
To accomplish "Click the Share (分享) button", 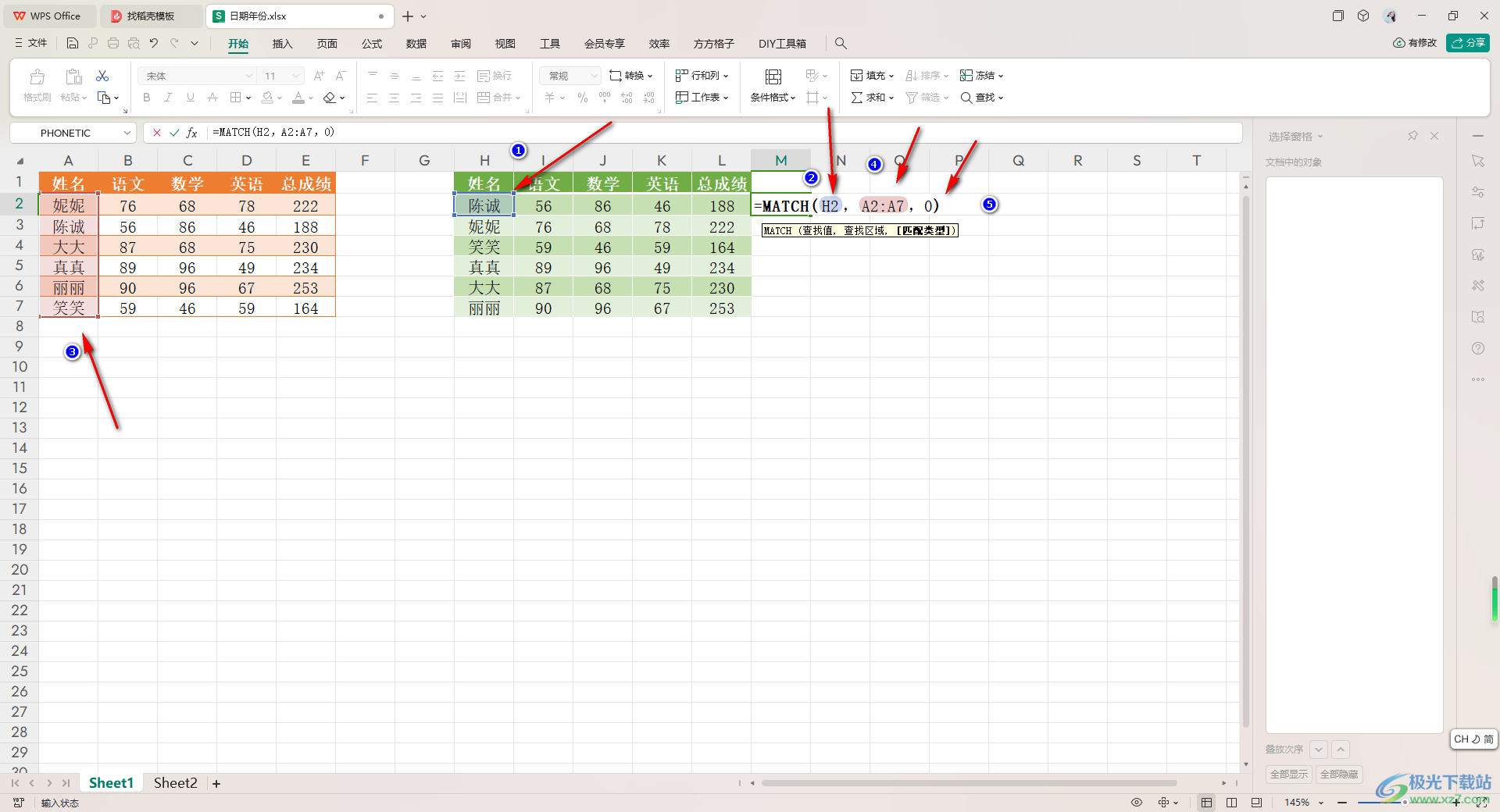I will point(1468,43).
